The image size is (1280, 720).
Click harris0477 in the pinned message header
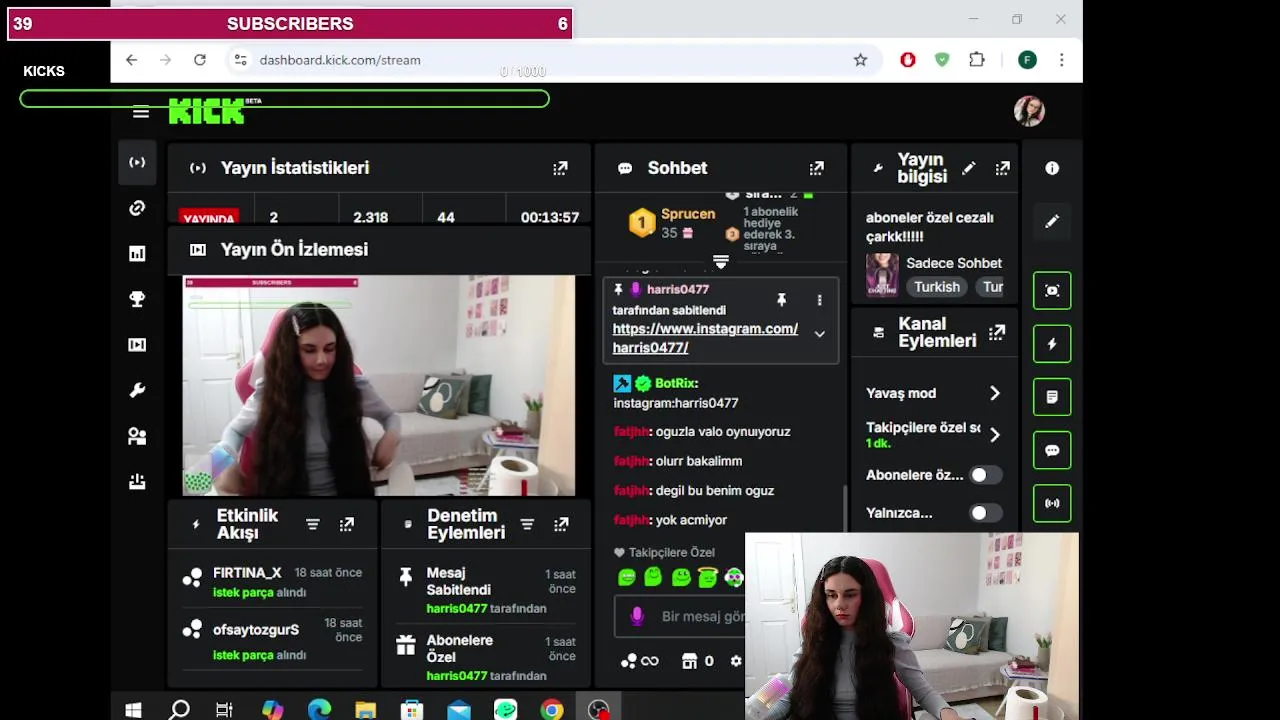(678, 289)
